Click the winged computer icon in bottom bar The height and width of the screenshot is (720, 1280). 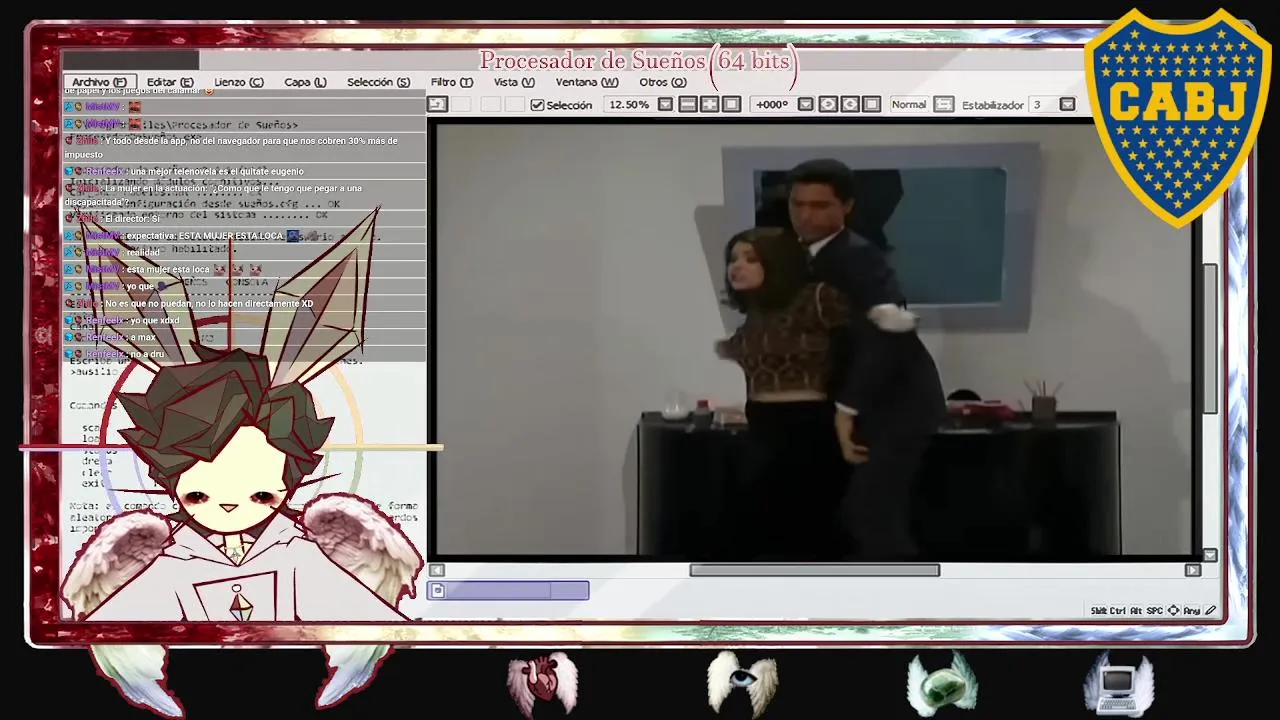[1120, 683]
